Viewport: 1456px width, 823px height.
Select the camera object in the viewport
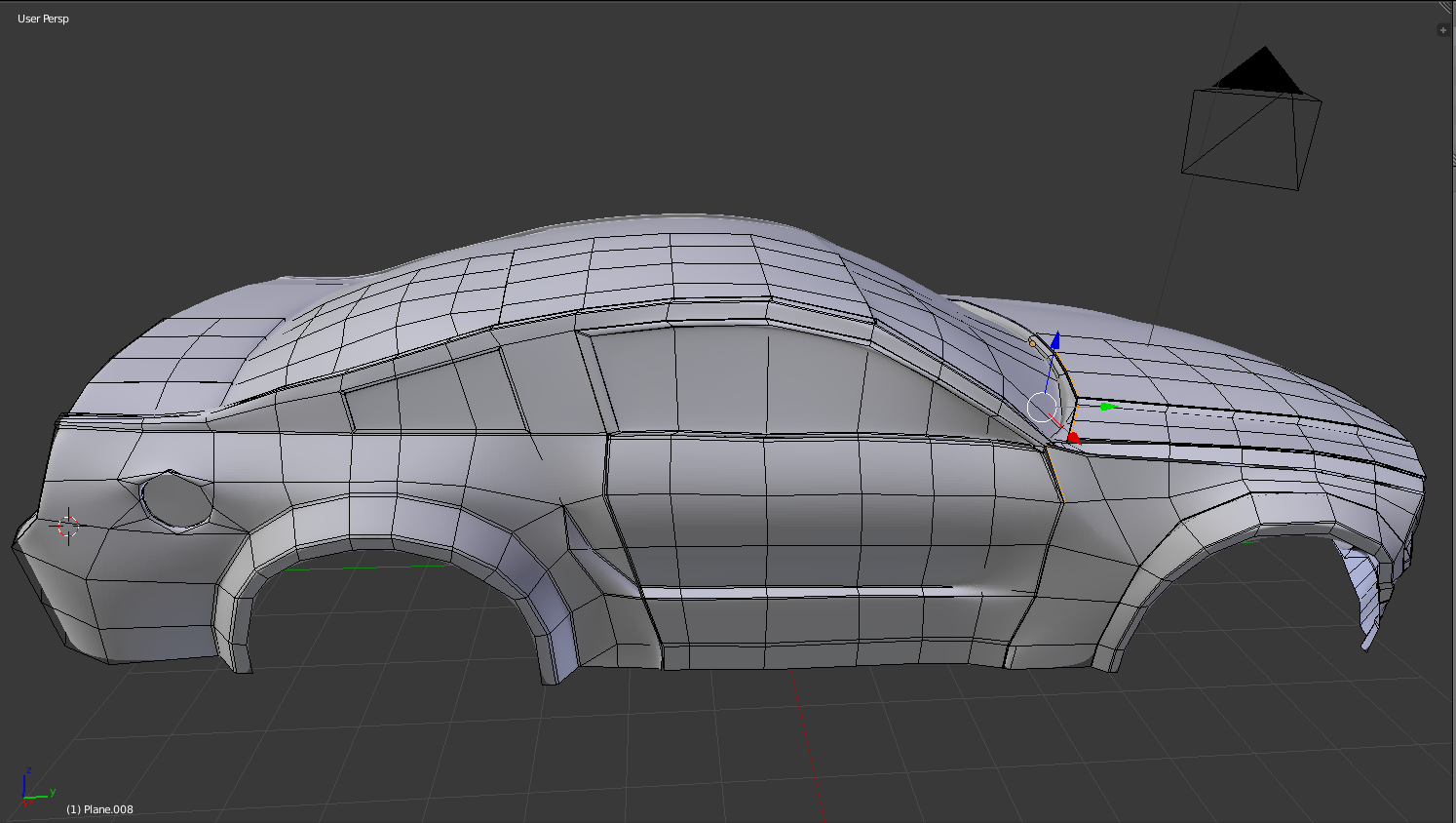[1252, 119]
